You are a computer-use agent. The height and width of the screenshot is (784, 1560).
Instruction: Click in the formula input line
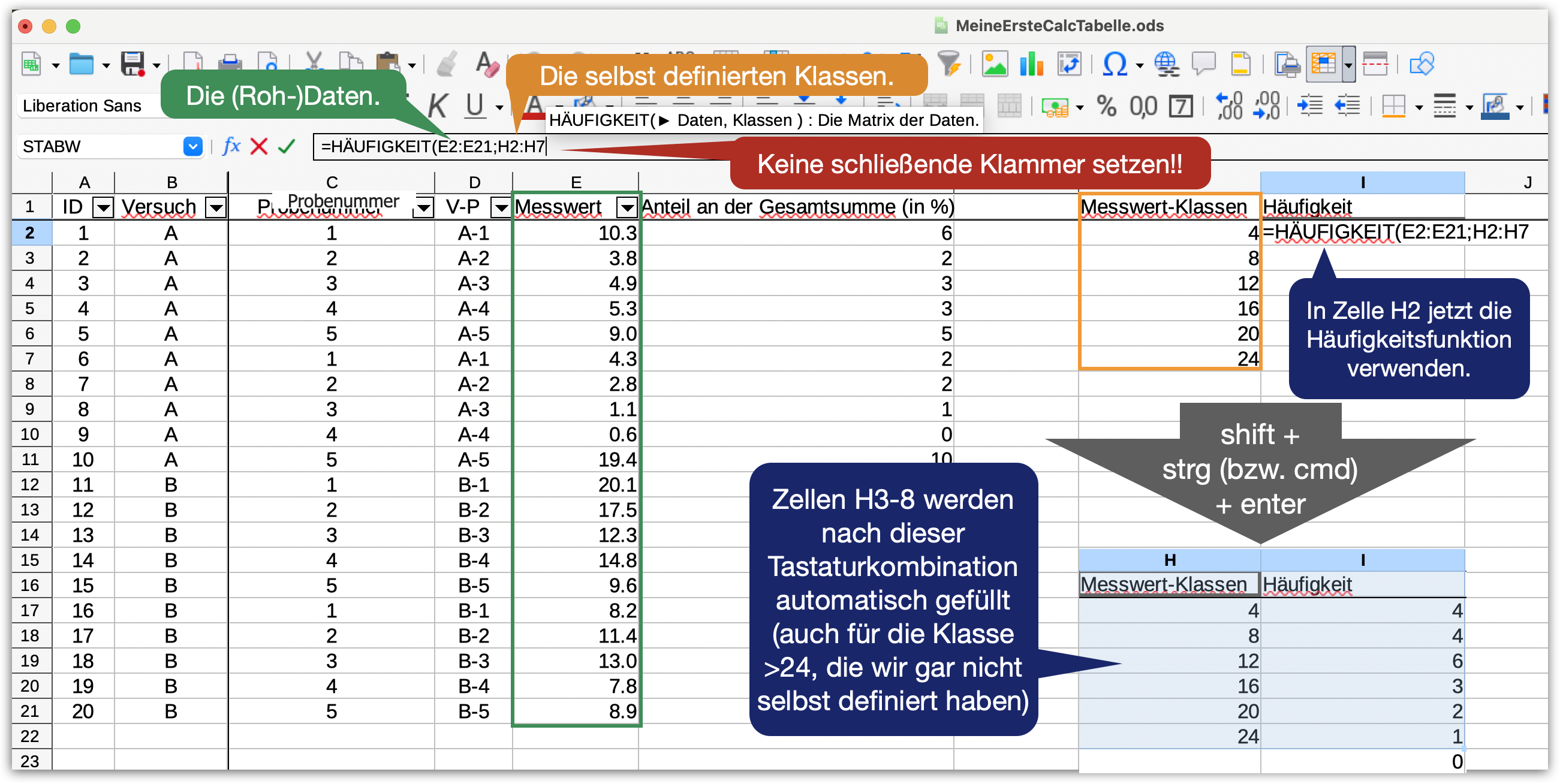424,146
